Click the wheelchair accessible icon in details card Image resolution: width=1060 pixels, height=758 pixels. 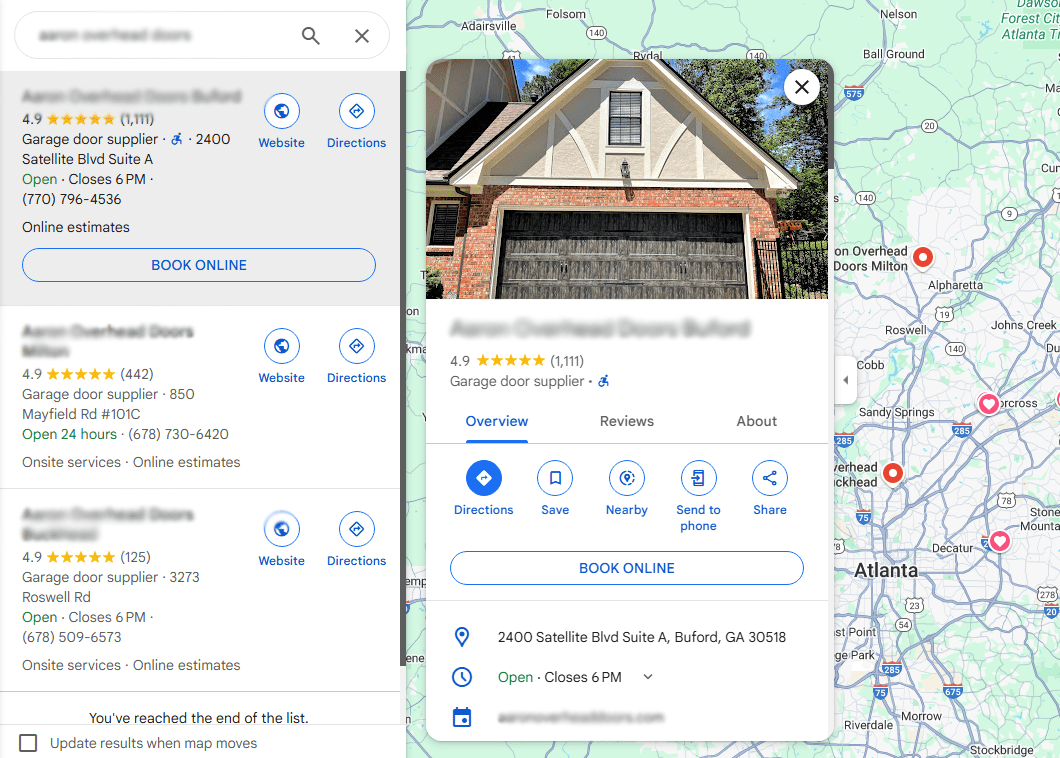(604, 381)
